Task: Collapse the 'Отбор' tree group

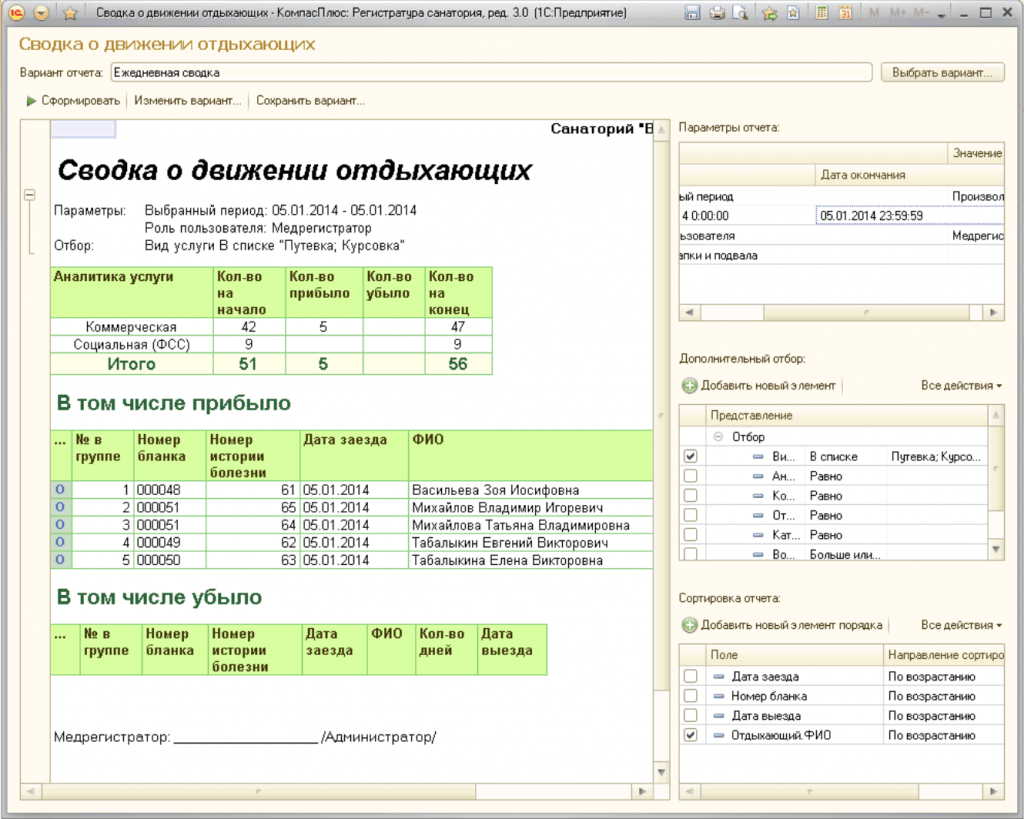Action: pyautogui.click(x=718, y=437)
